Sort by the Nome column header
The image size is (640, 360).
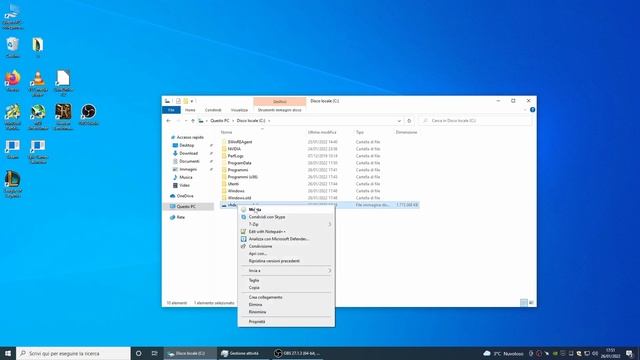pos(227,132)
